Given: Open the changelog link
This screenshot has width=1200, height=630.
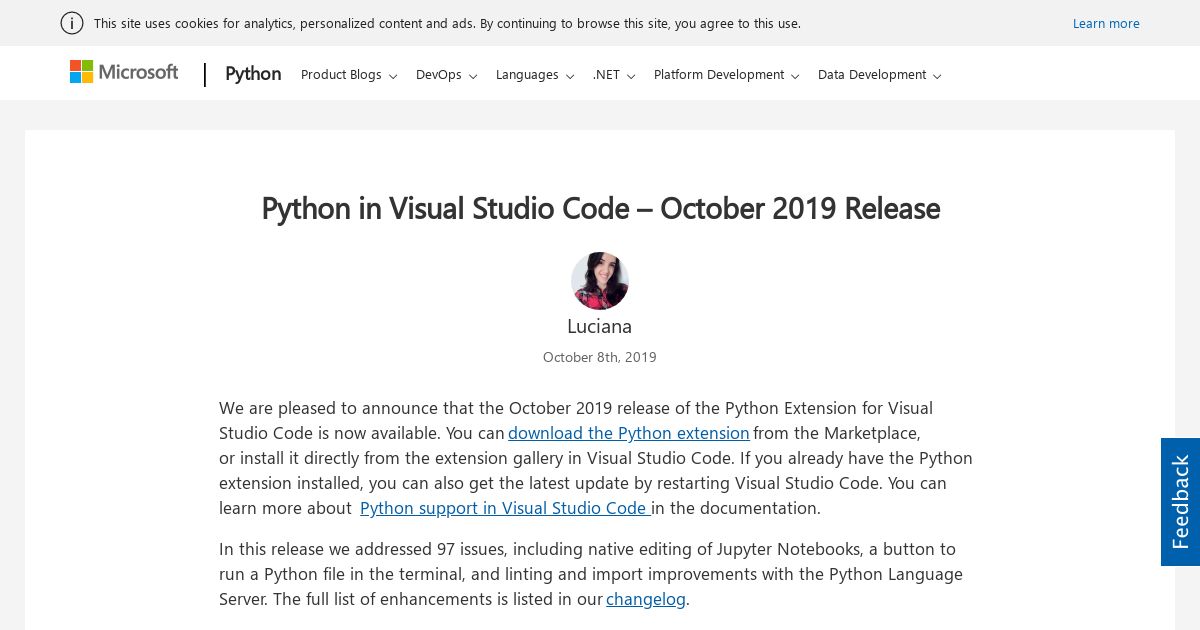Looking at the screenshot, I should pyautogui.click(x=646, y=599).
